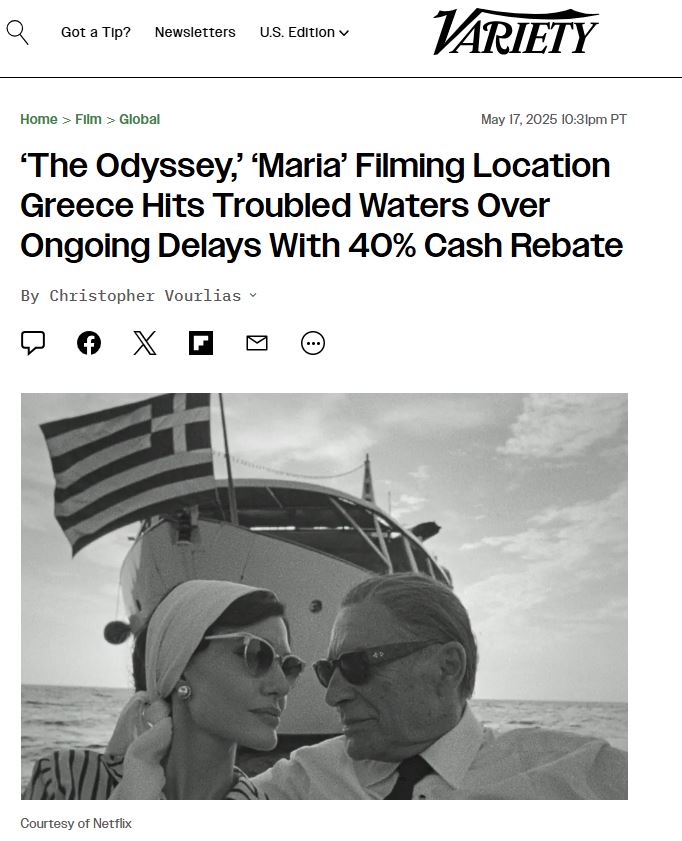Screen dimensions: 682x841
Task: Expand the chevron beside Christopher Vourlias
Action: [x=253, y=295]
